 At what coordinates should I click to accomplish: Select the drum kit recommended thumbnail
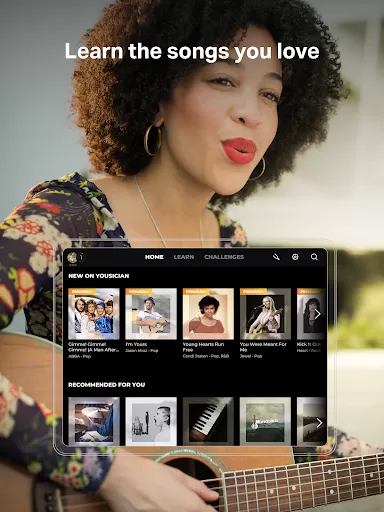click(x=94, y=421)
